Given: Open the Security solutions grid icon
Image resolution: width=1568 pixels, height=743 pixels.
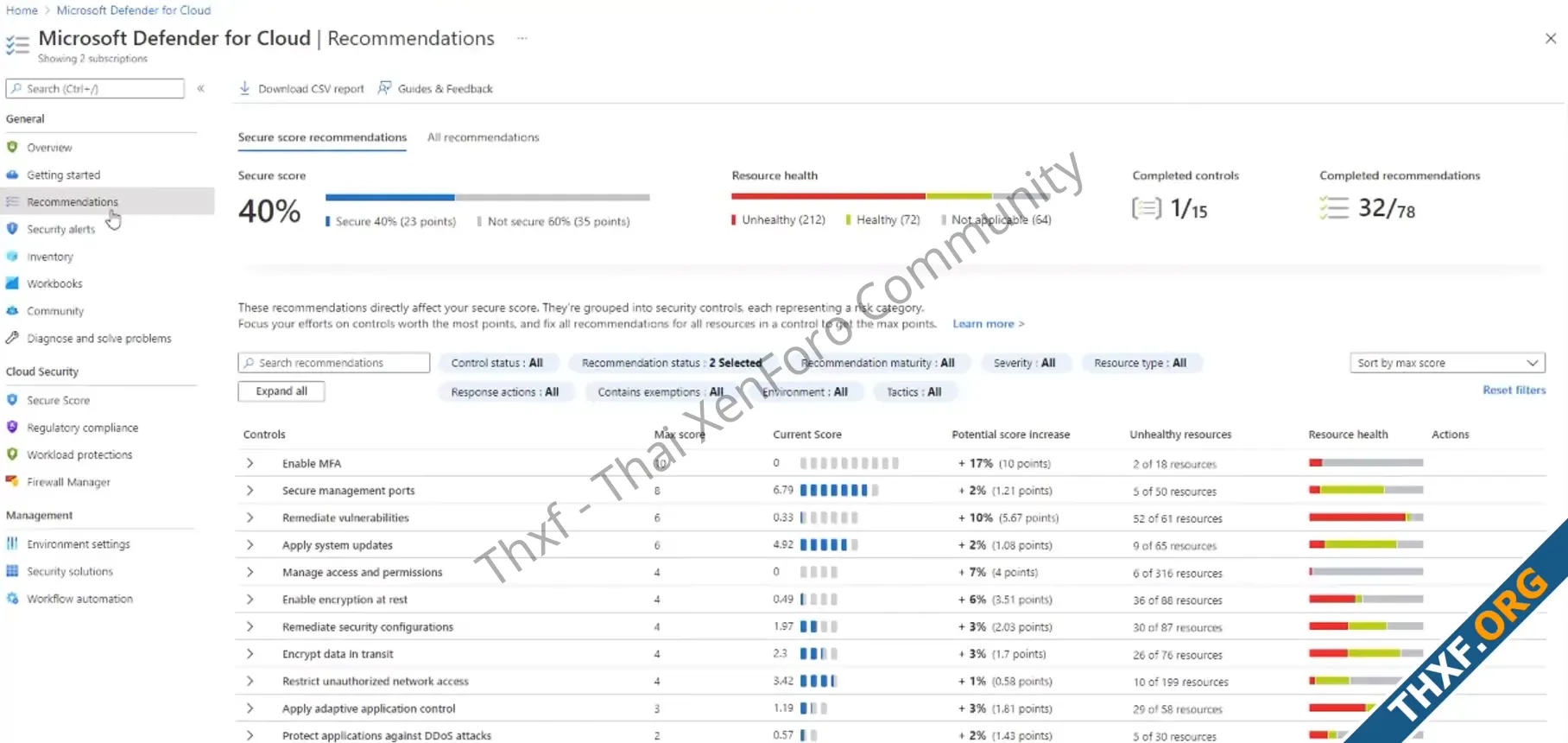Looking at the screenshot, I should tap(12, 571).
